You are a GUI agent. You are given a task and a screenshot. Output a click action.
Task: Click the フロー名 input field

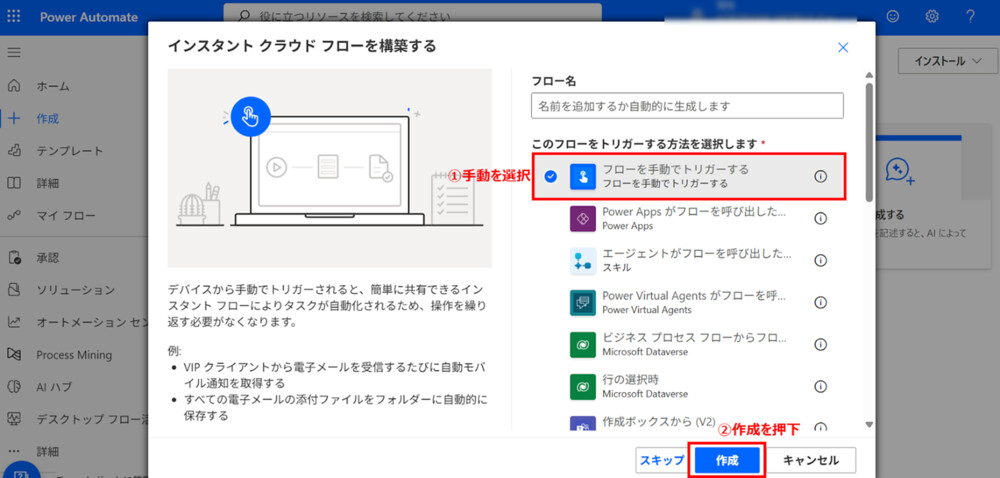point(688,106)
